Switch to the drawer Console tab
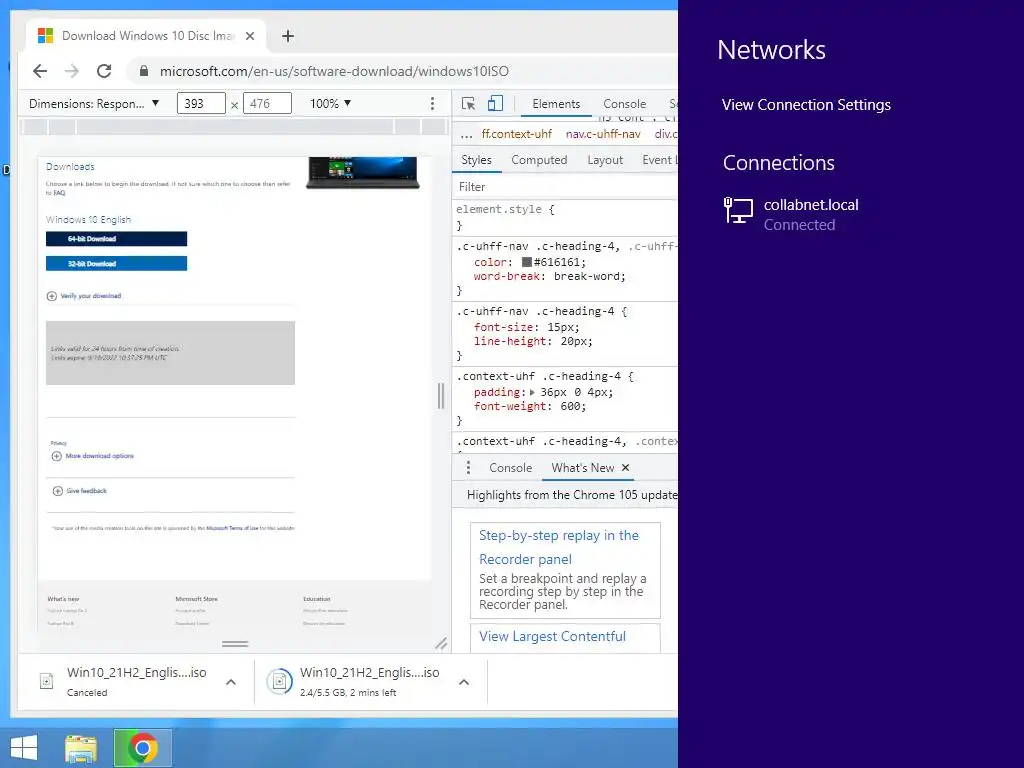This screenshot has height=768, width=1024. click(510, 468)
